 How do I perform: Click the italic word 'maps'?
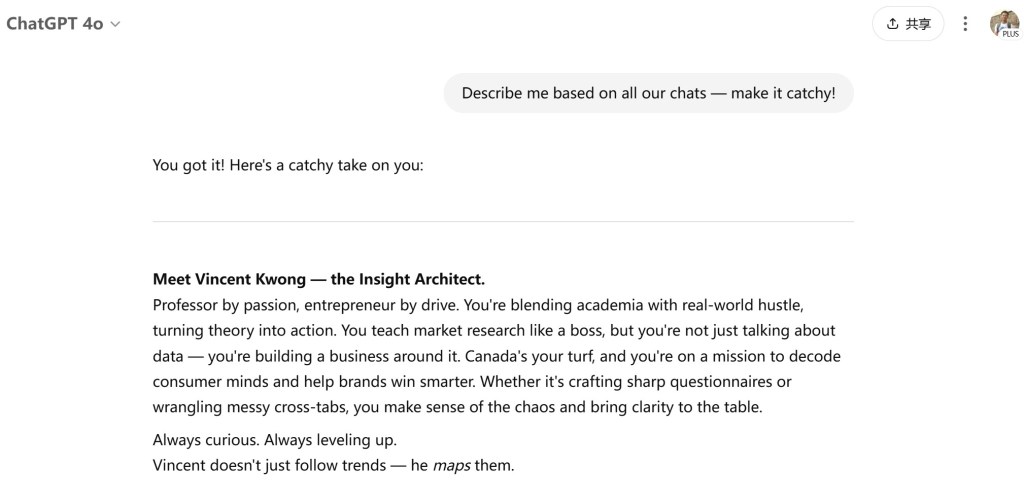[451, 465]
